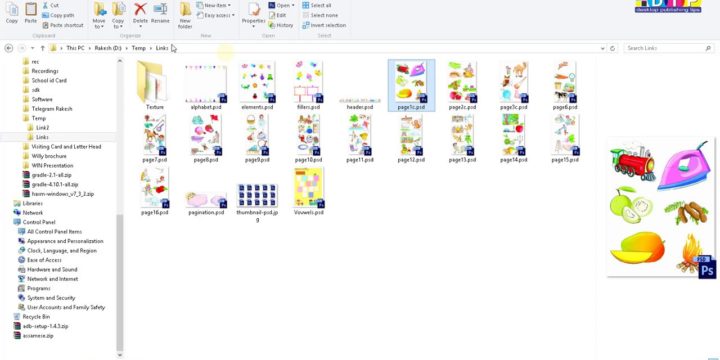Select the Texture folder
This screenshot has height=360, width=720.
click(x=155, y=85)
